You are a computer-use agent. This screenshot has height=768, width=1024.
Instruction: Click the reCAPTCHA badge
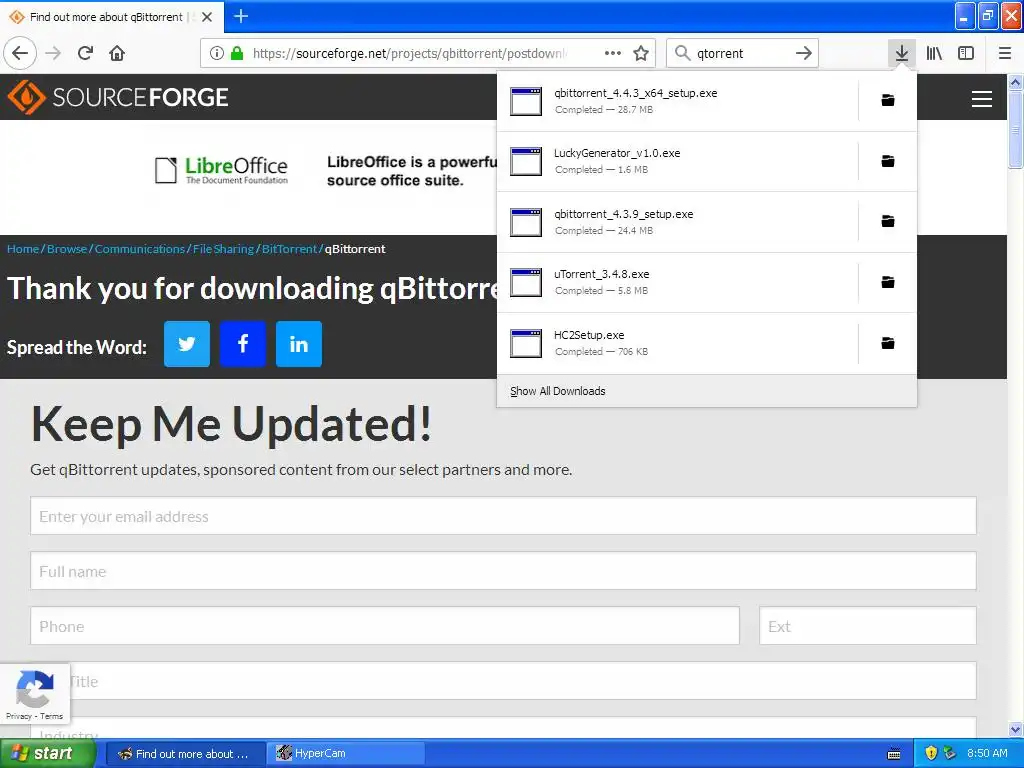(x=35, y=694)
